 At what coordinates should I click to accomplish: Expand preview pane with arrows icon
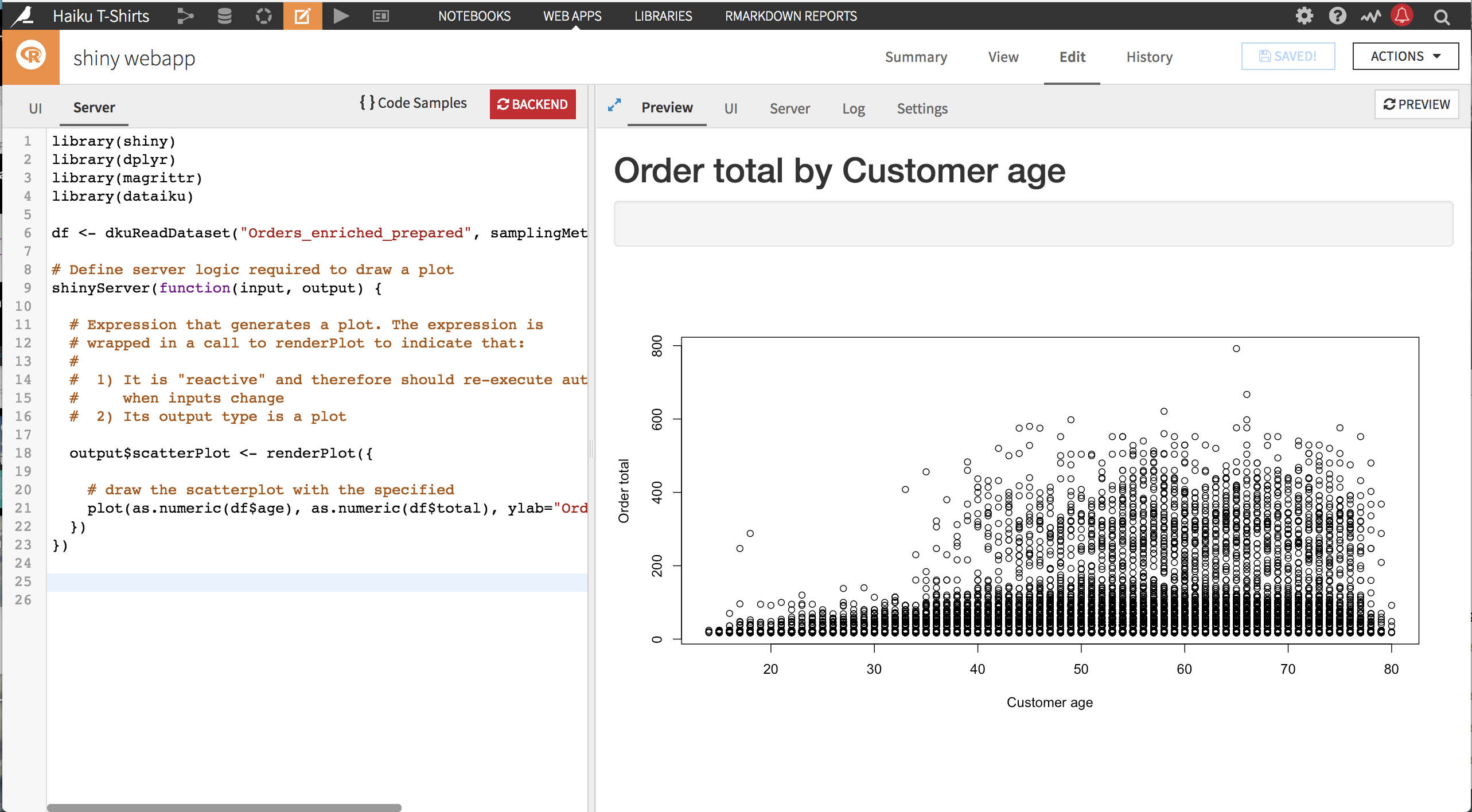coord(614,105)
